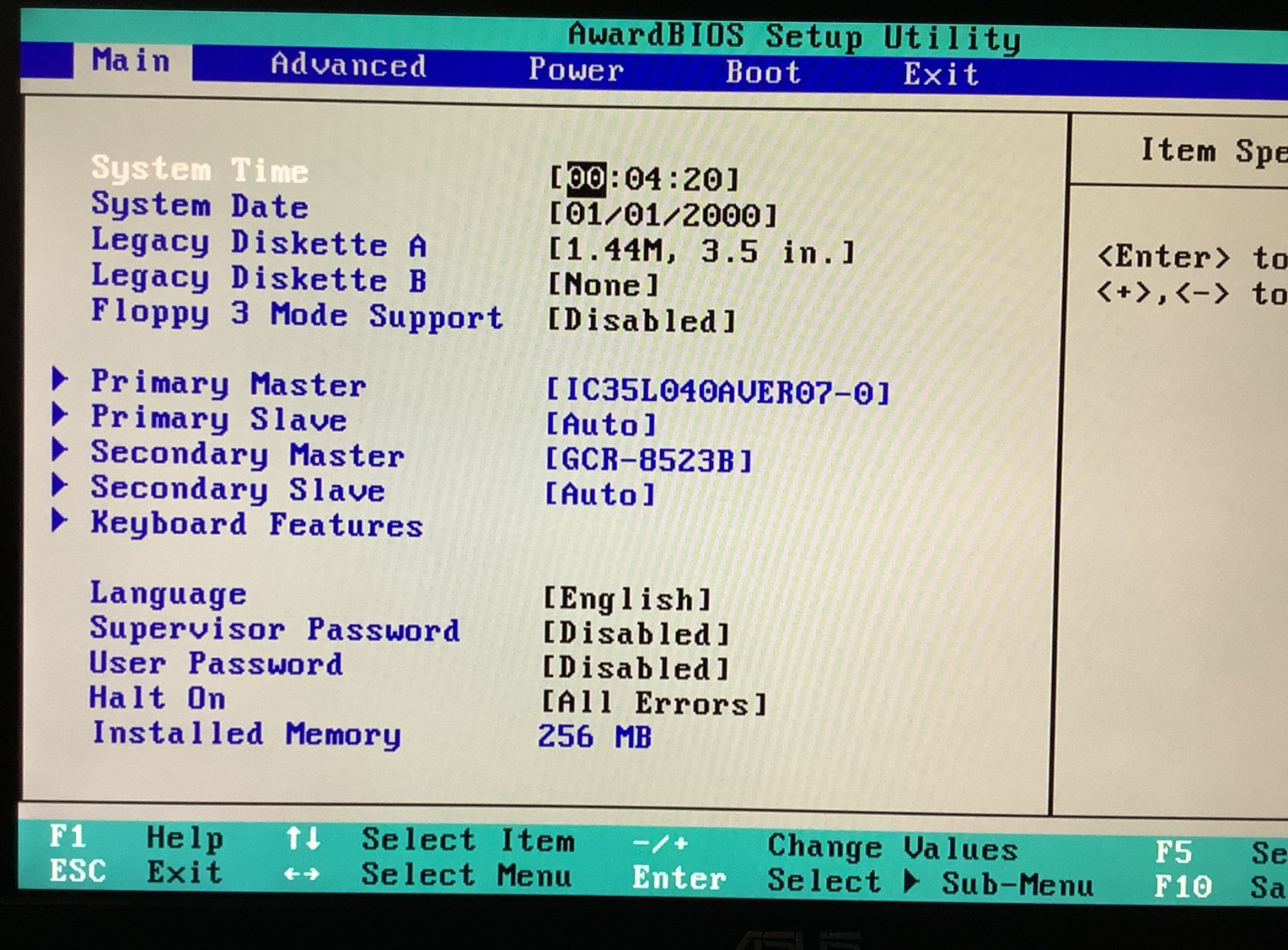Change Halt On value All Errors
The width and height of the screenshot is (1288, 950).
click(654, 702)
